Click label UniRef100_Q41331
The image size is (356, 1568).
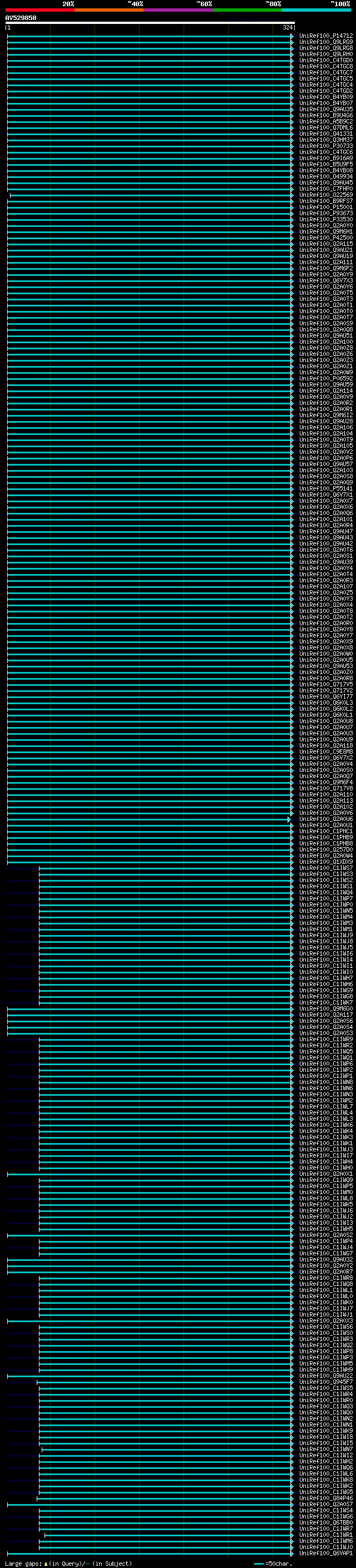coord(326,134)
